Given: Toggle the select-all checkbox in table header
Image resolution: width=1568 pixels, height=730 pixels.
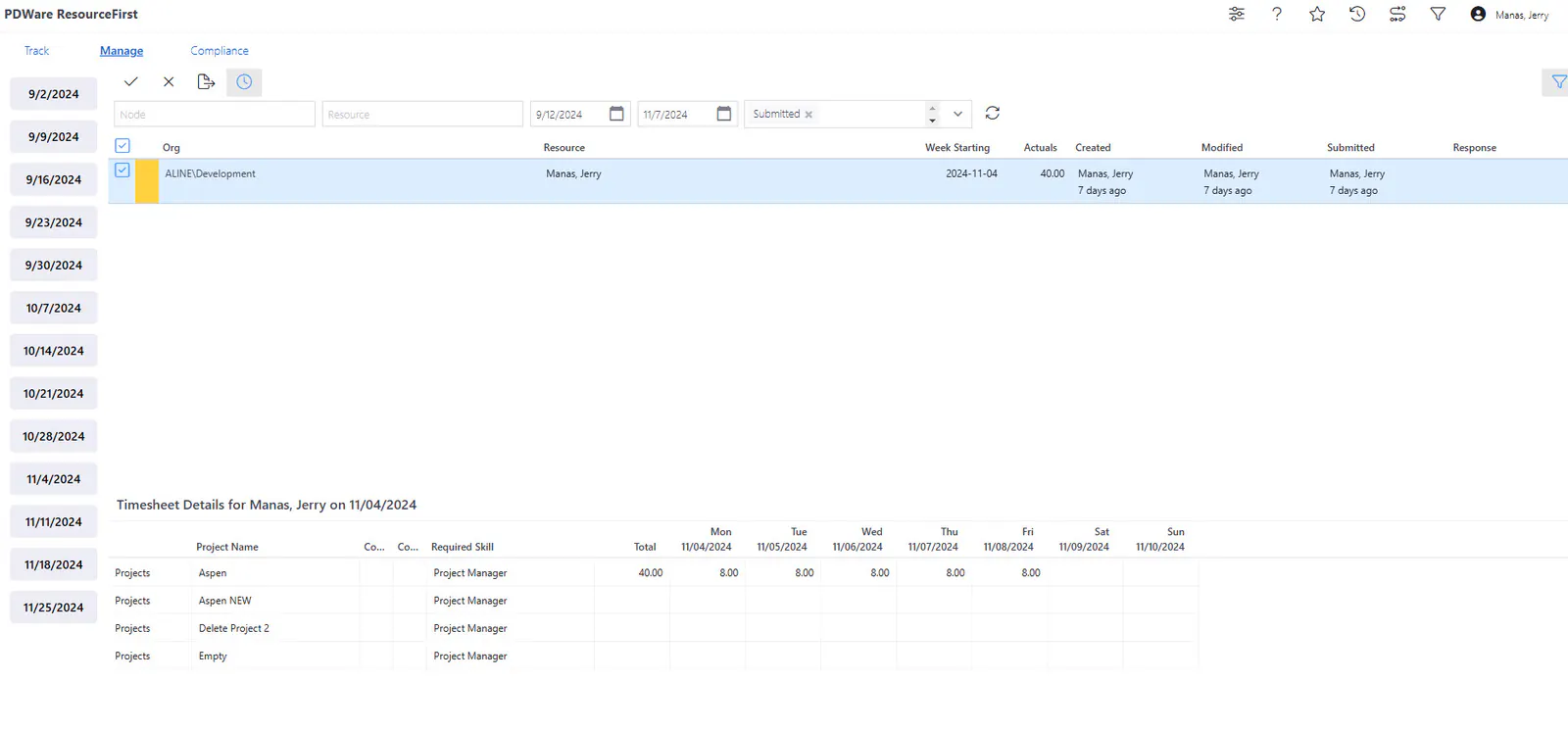Looking at the screenshot, I should tap(122, 146).
